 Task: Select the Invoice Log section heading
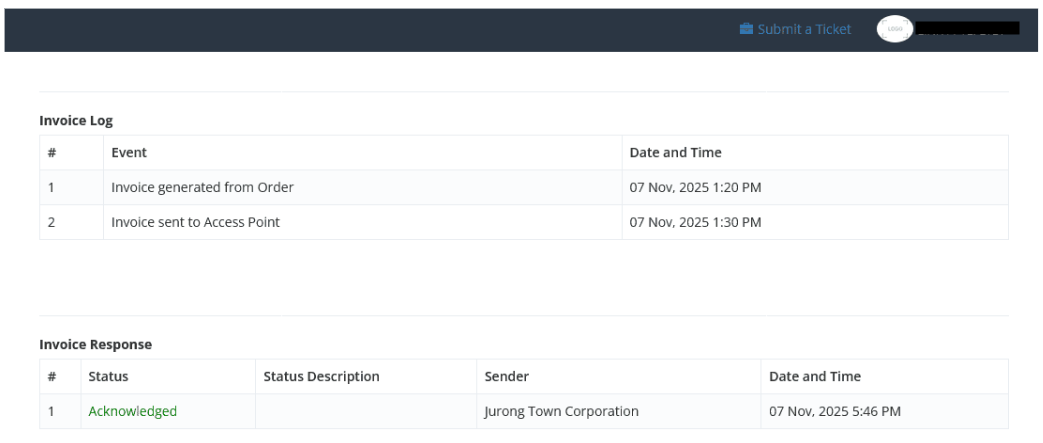pyautogui.click(x=76, y=120)
